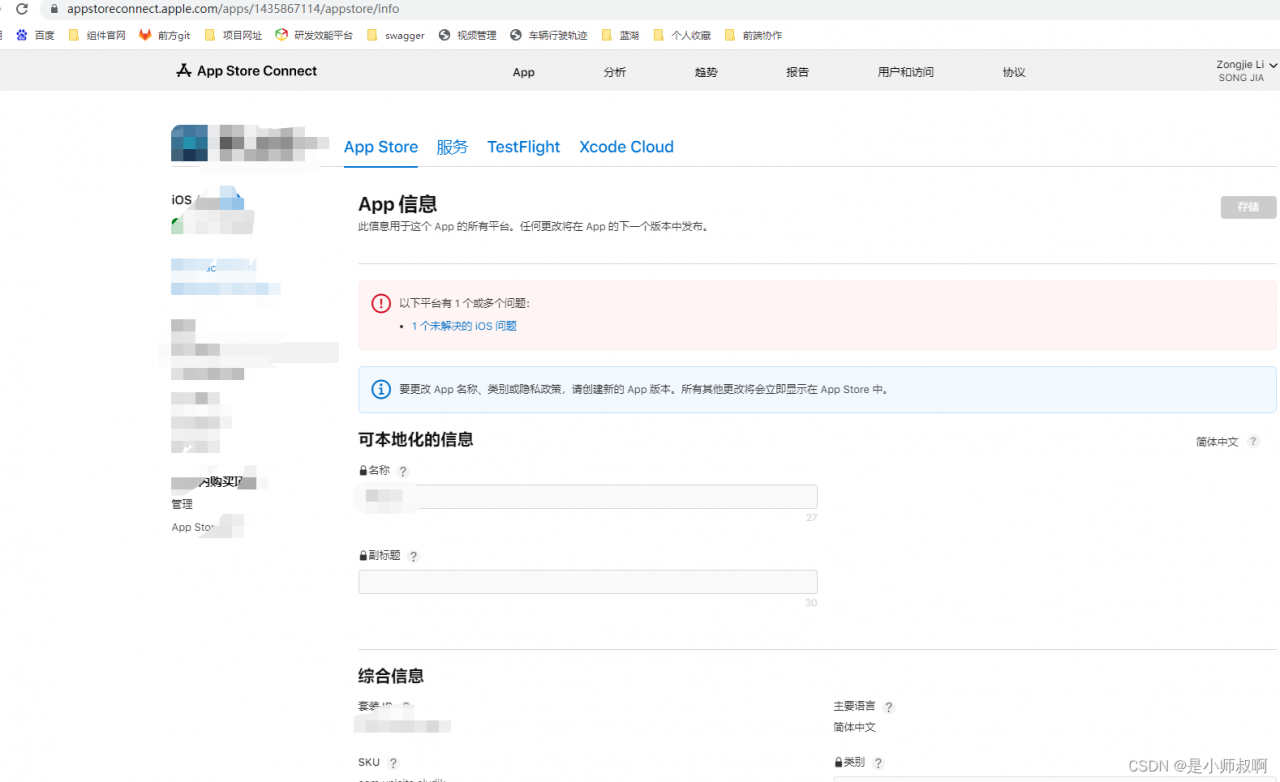Open the 项目网址 bookmark folder

[233, 35]
